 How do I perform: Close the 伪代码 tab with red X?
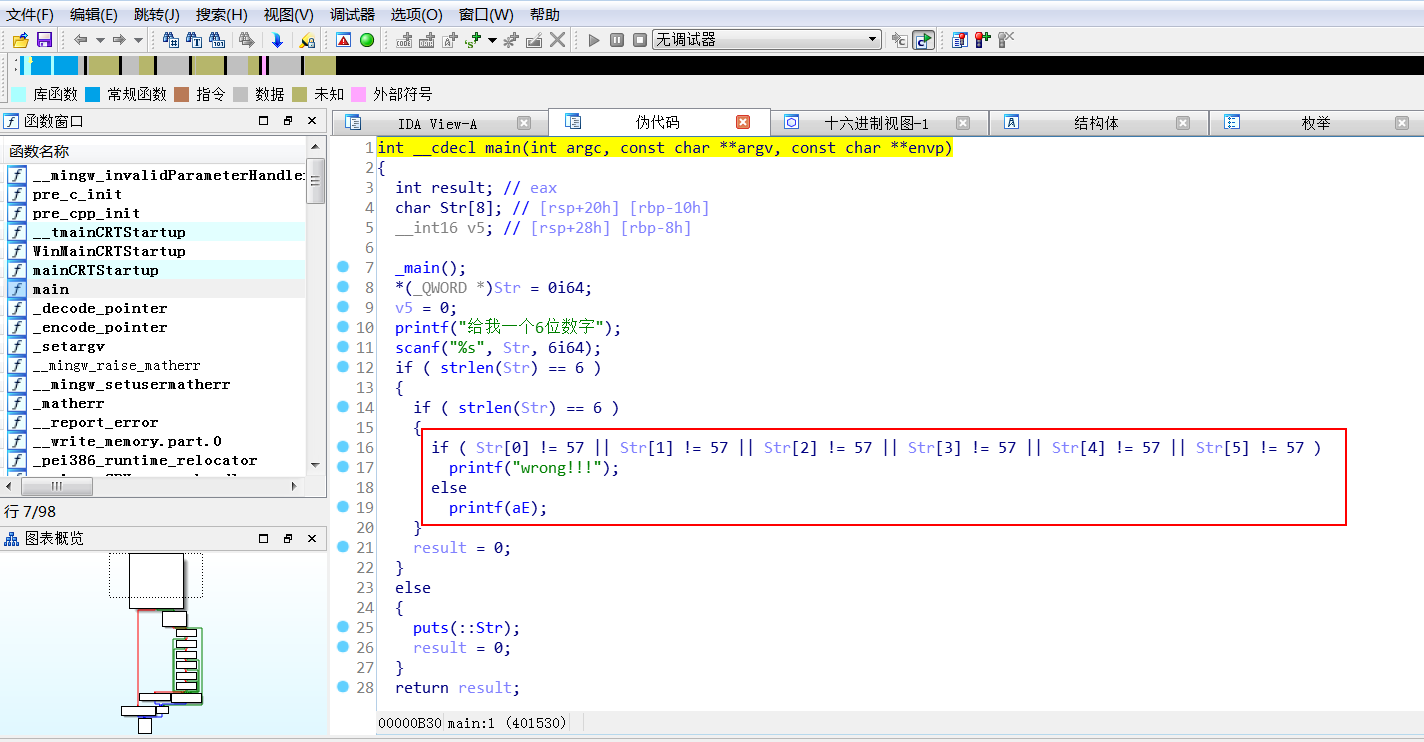743,122
